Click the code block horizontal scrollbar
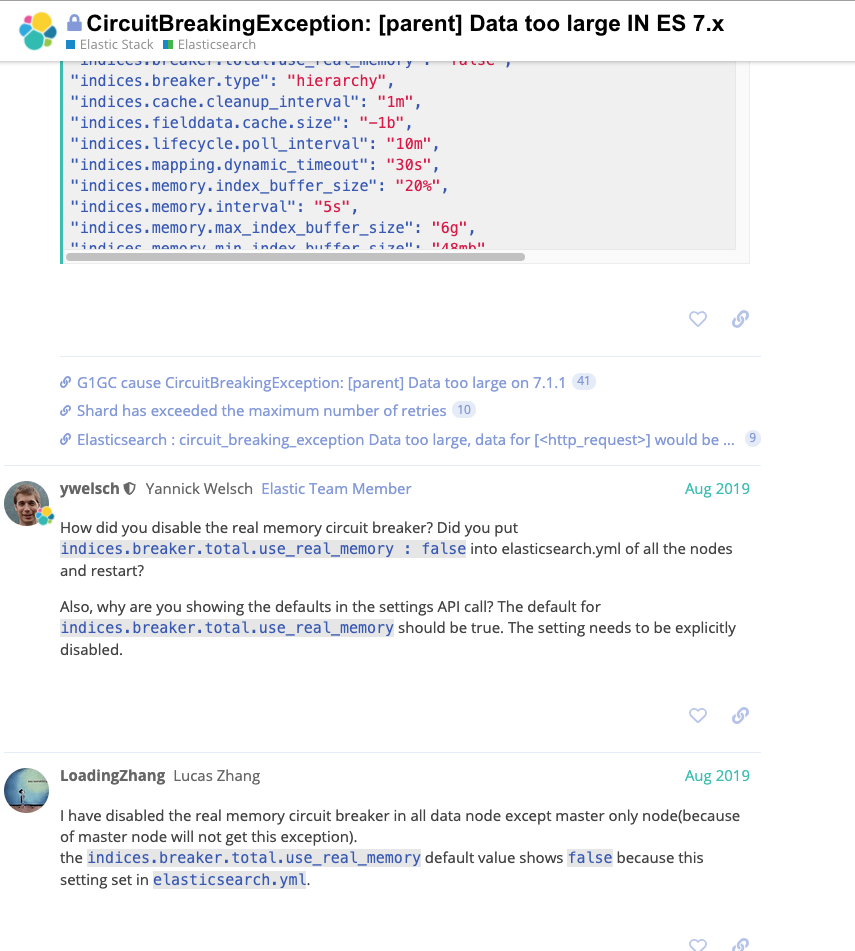855x951 pixels. 295,257
